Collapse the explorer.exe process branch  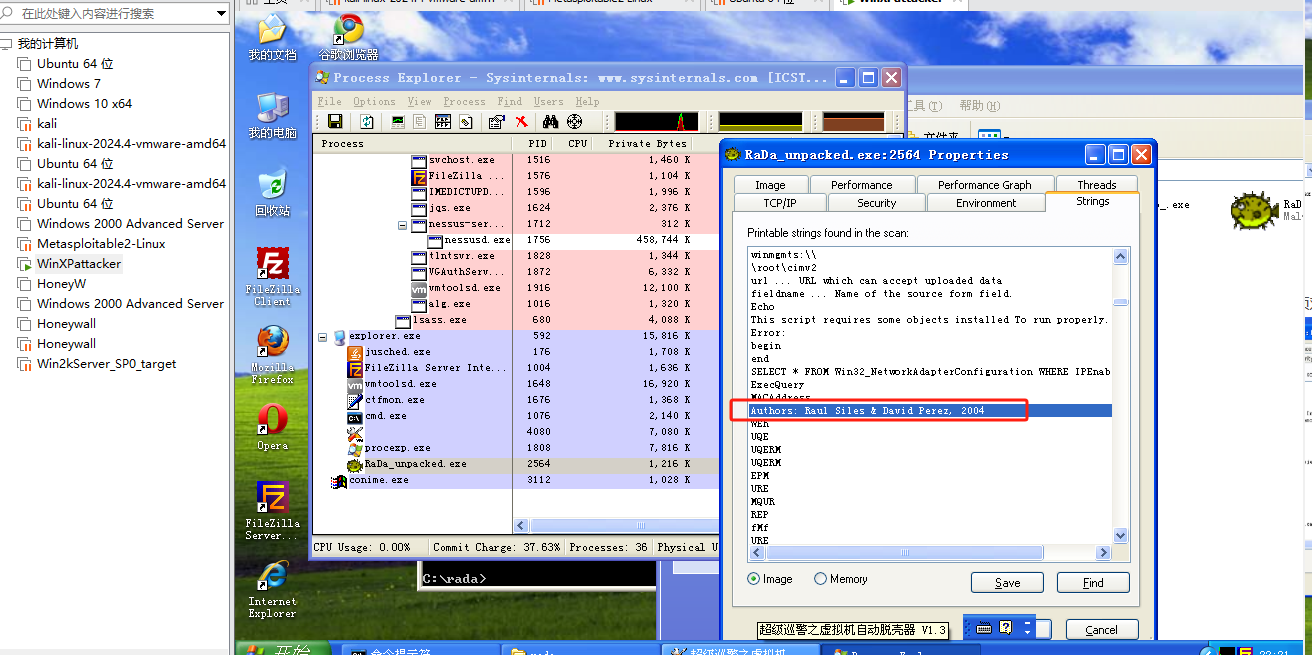(323, 337)
